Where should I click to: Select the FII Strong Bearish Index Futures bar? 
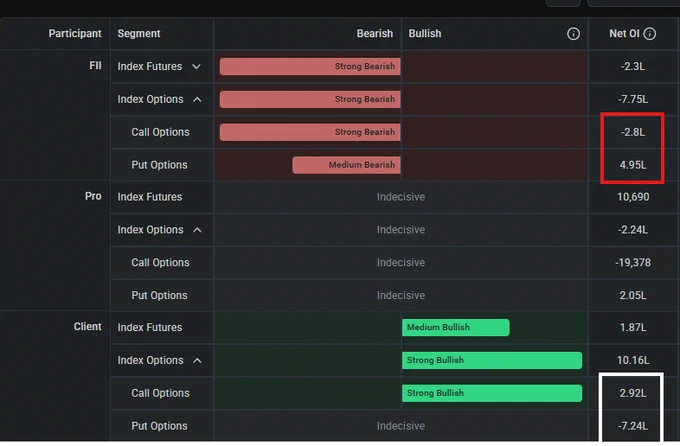310,66
